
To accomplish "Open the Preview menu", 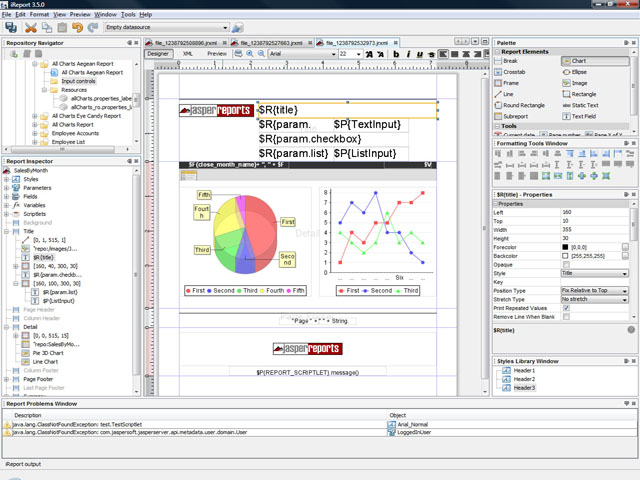I will [x=80, y=14].
